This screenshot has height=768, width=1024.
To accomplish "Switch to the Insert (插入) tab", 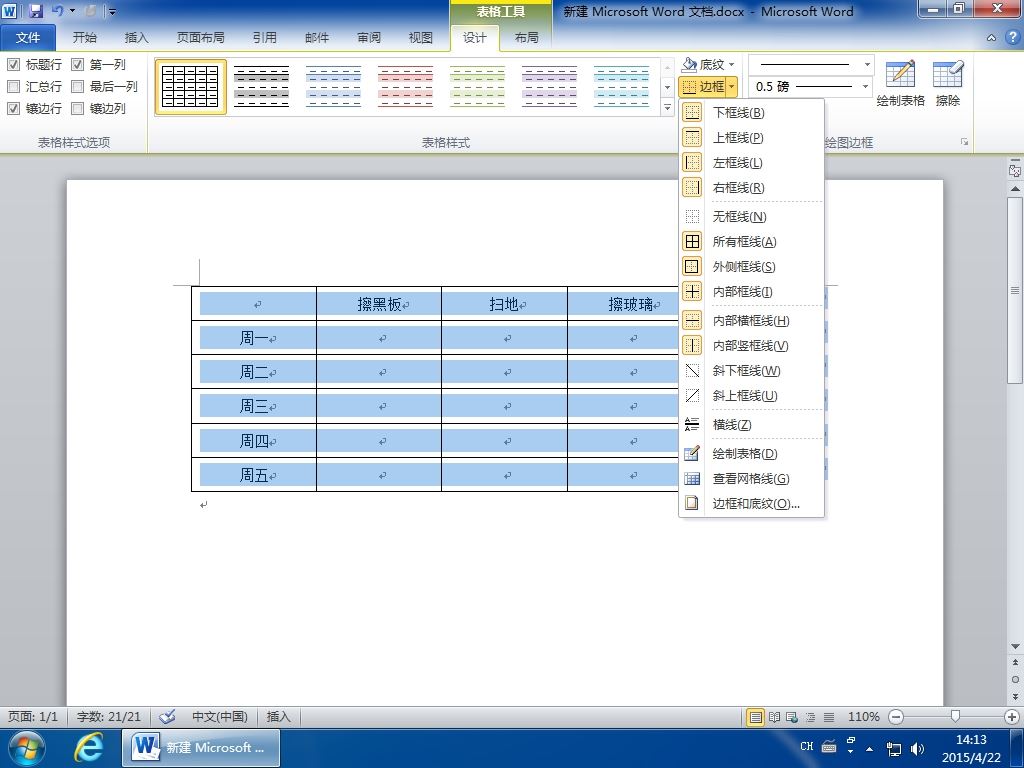I will point(136,37).
